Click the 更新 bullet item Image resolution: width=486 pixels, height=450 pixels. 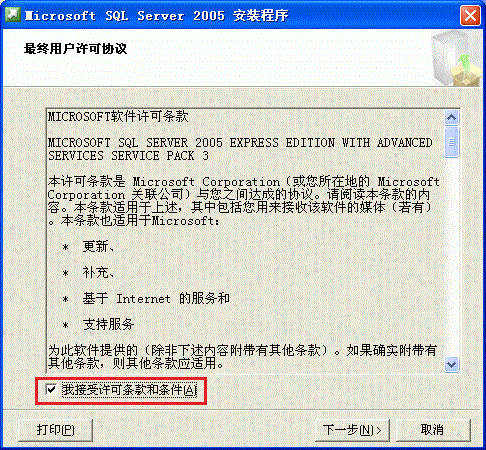98,247
